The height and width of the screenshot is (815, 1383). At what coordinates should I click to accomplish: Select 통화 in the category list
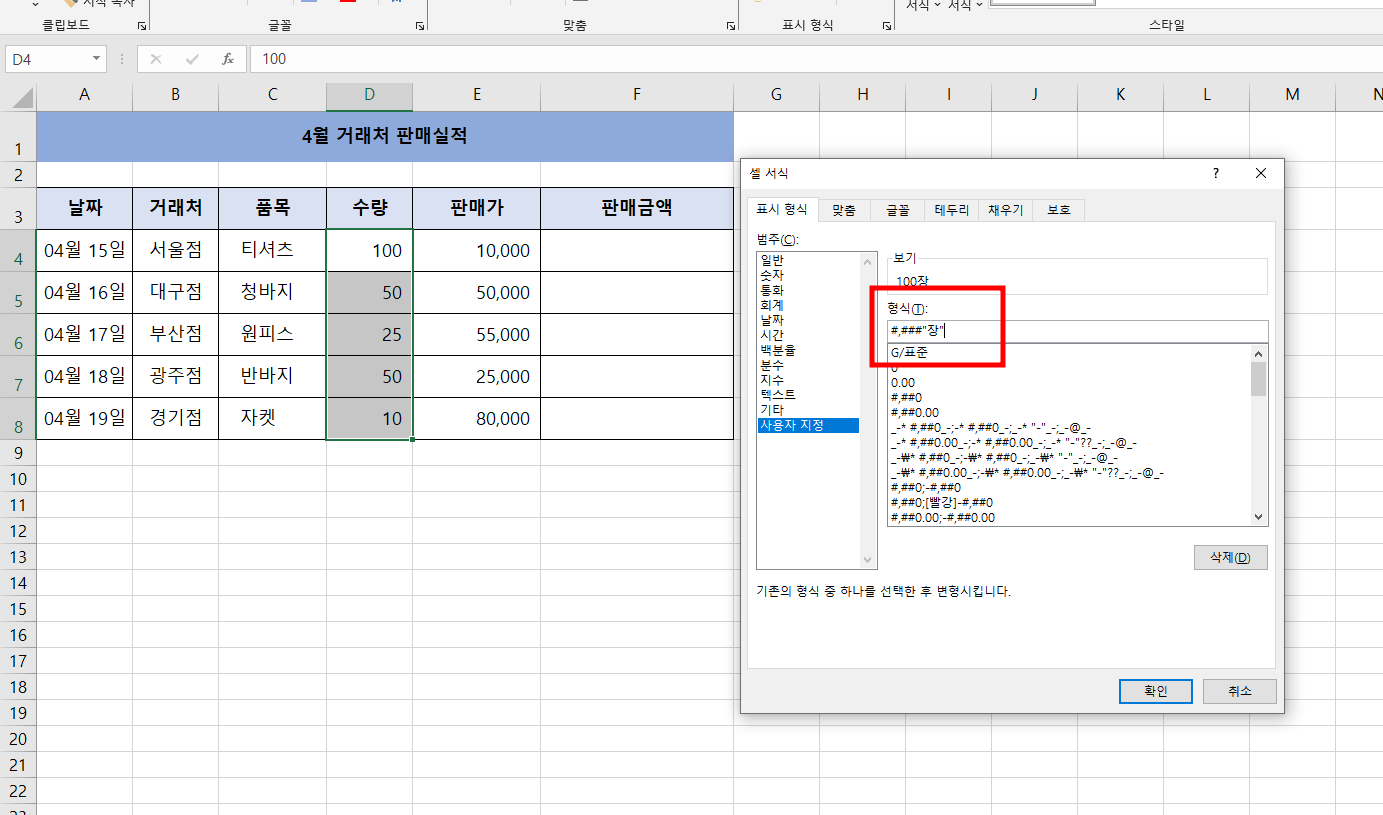tap(808, 290)
